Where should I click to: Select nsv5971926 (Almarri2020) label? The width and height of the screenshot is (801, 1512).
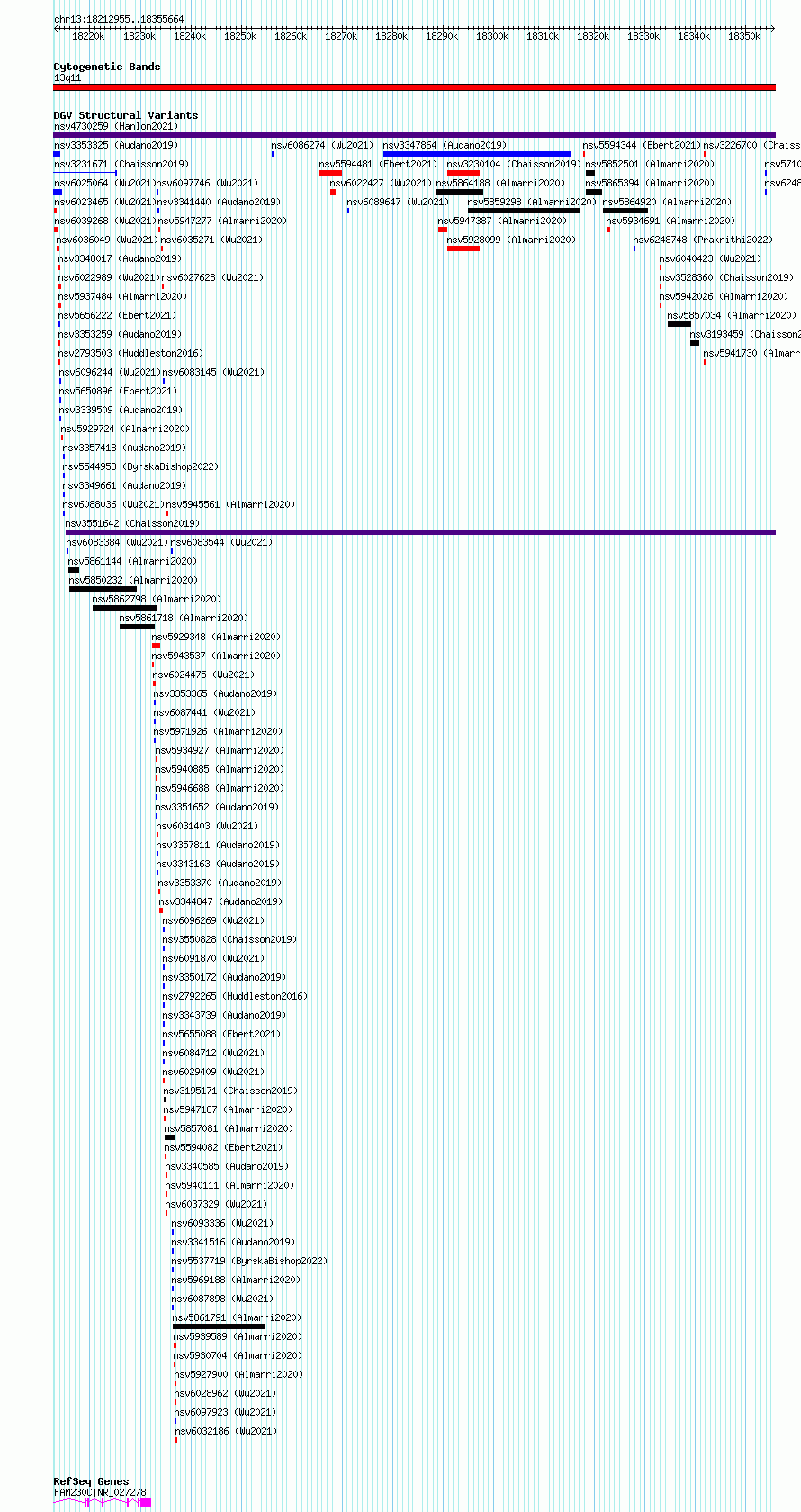point(218,731)
